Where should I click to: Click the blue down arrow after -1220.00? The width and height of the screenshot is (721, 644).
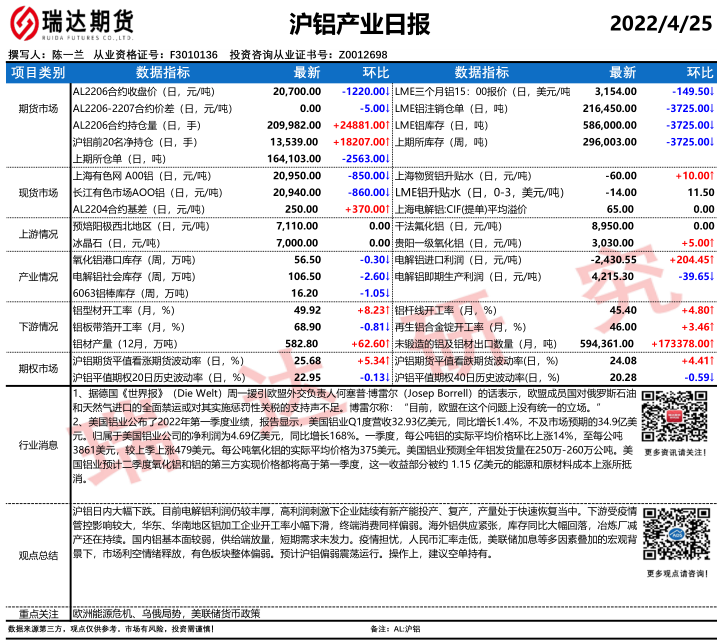[387, 91]
